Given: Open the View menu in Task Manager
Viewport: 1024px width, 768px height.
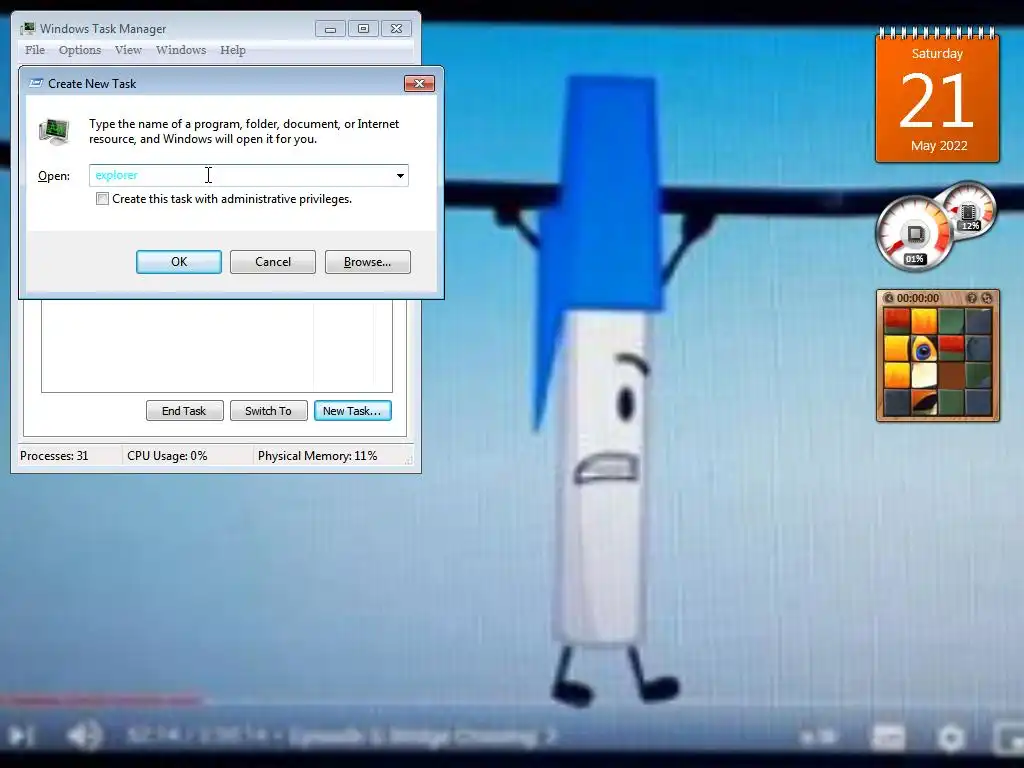Looking at the screenshot, I should (128, 50).
